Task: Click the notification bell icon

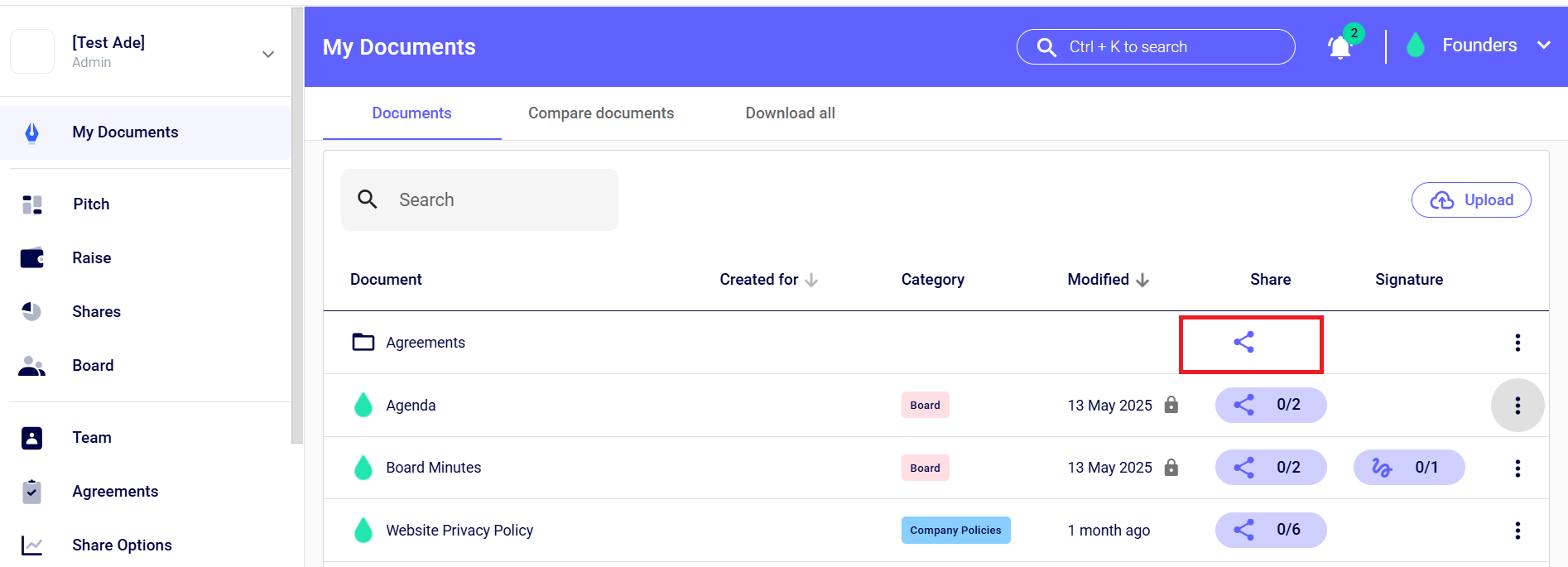Action: click(x=1340, y=47)
